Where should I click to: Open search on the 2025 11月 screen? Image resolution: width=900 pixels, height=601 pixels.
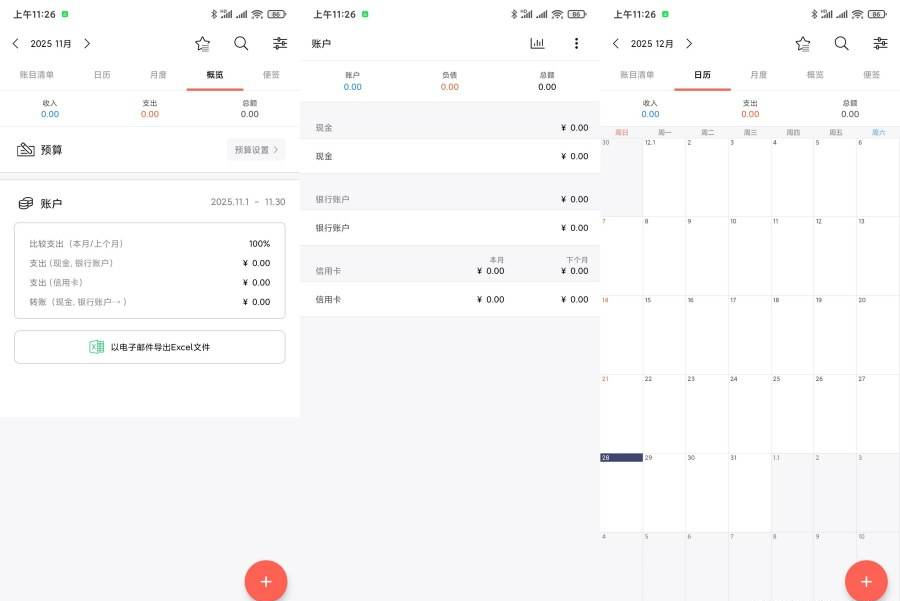241,44
